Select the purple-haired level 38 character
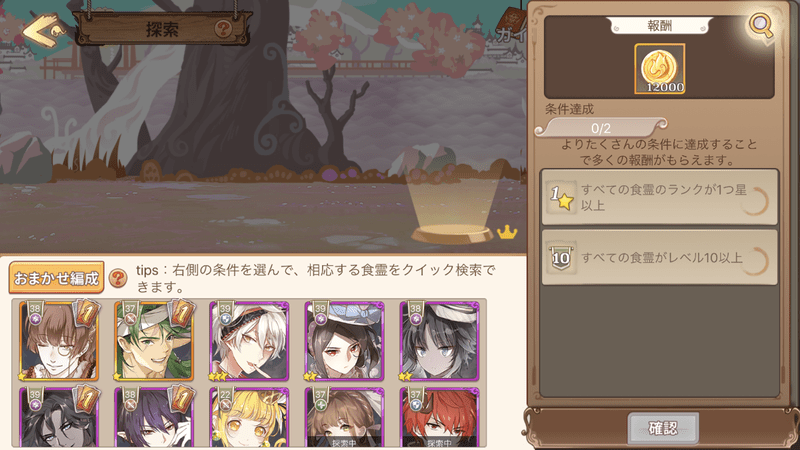Screen dimensions: 800x450 (x=154, y=417)
